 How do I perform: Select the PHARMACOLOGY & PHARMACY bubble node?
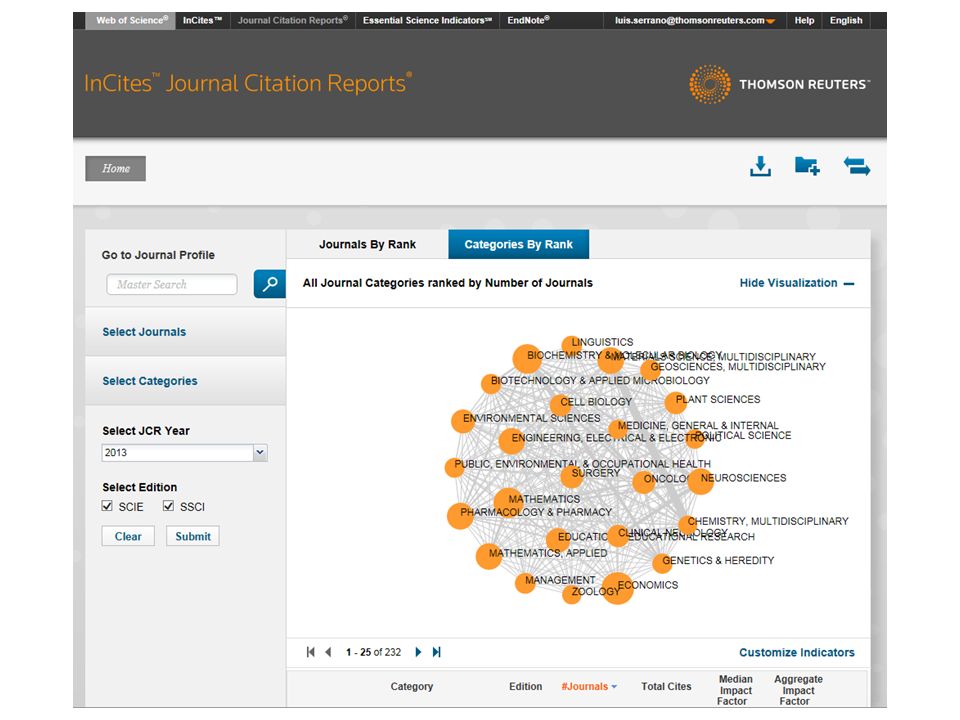click(x=461, y=516)
